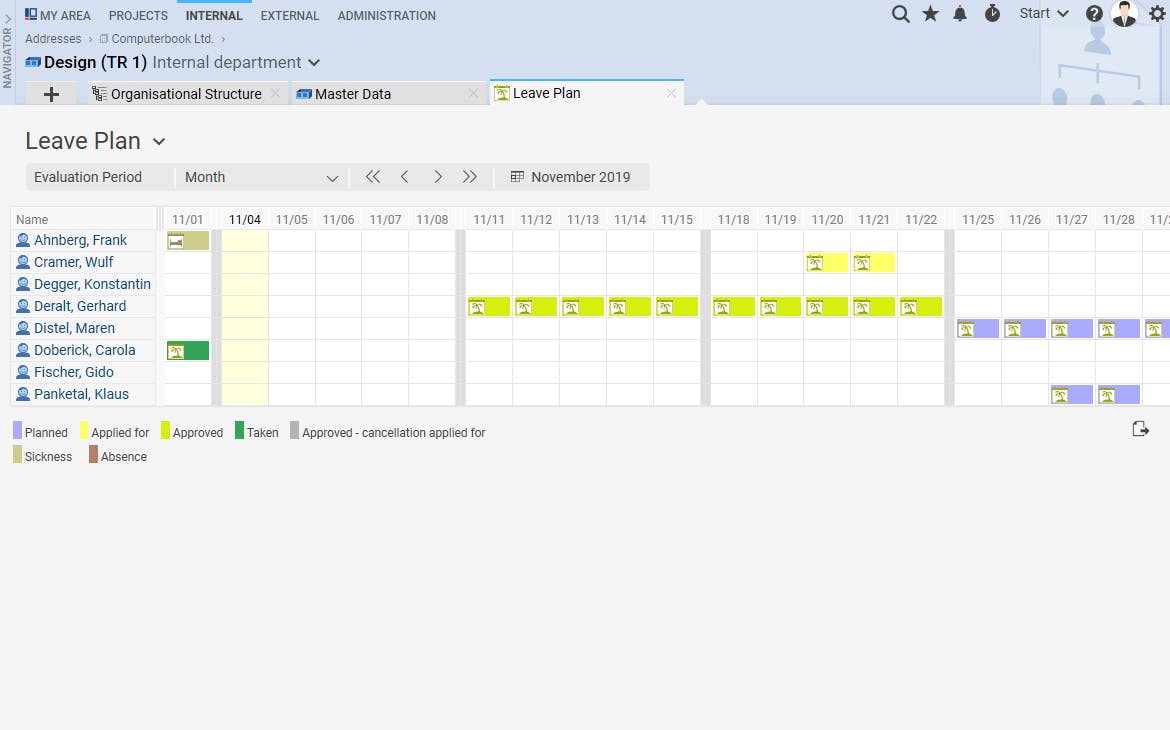Viewport: 1170px width, 730px height.
Task: Open Panketal, Klaus employee link
Action: (x=81, y=394)
